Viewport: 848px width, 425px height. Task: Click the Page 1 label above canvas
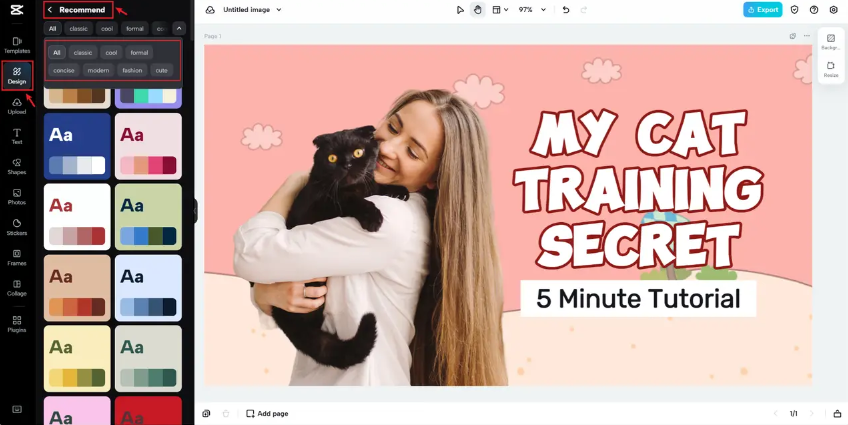[213, 36]
